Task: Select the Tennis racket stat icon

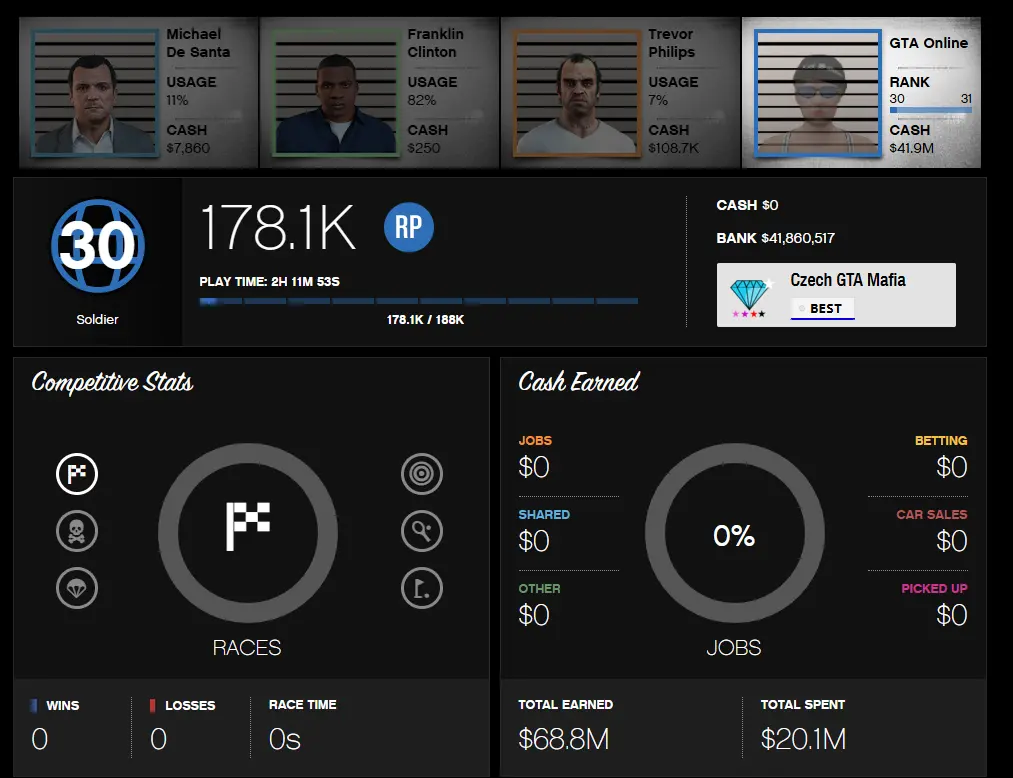Action: pyautogui.click(x=422, y=531)
